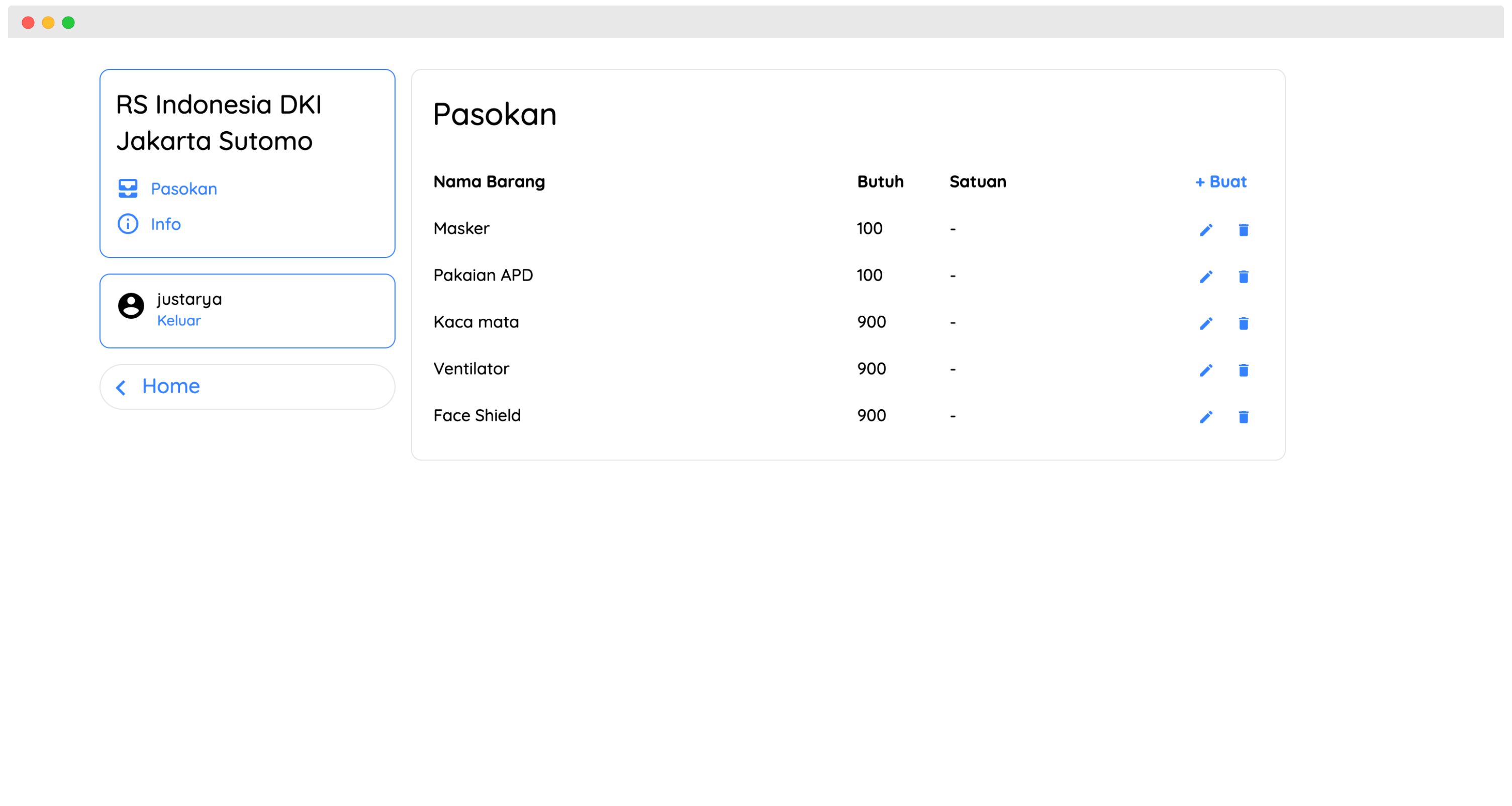This screenshot has height=806, width=1512.
Task: Select the Ventilator item name
Action: (471, 369)
